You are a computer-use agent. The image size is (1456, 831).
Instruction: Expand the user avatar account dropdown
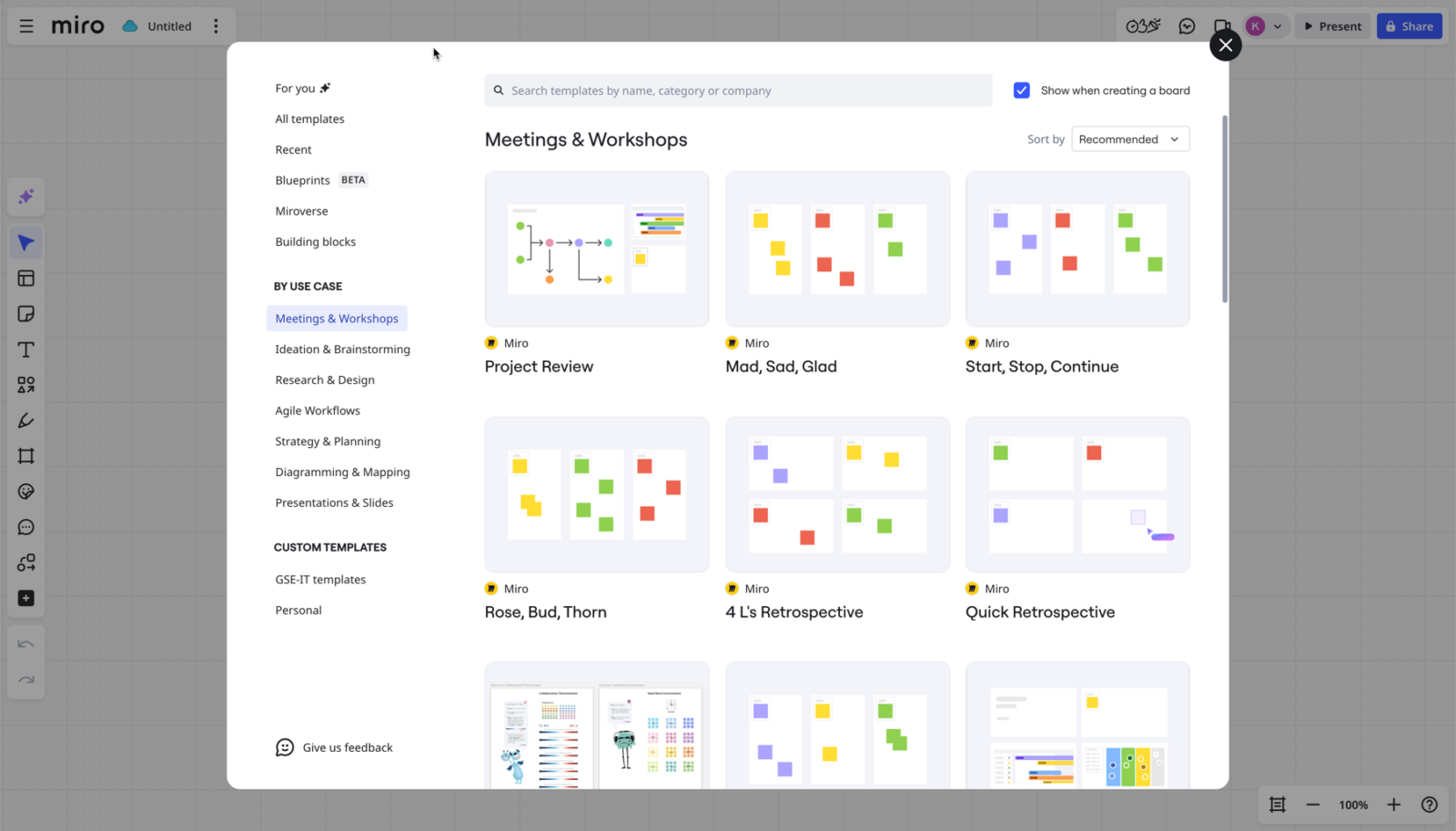[1277, 26]
